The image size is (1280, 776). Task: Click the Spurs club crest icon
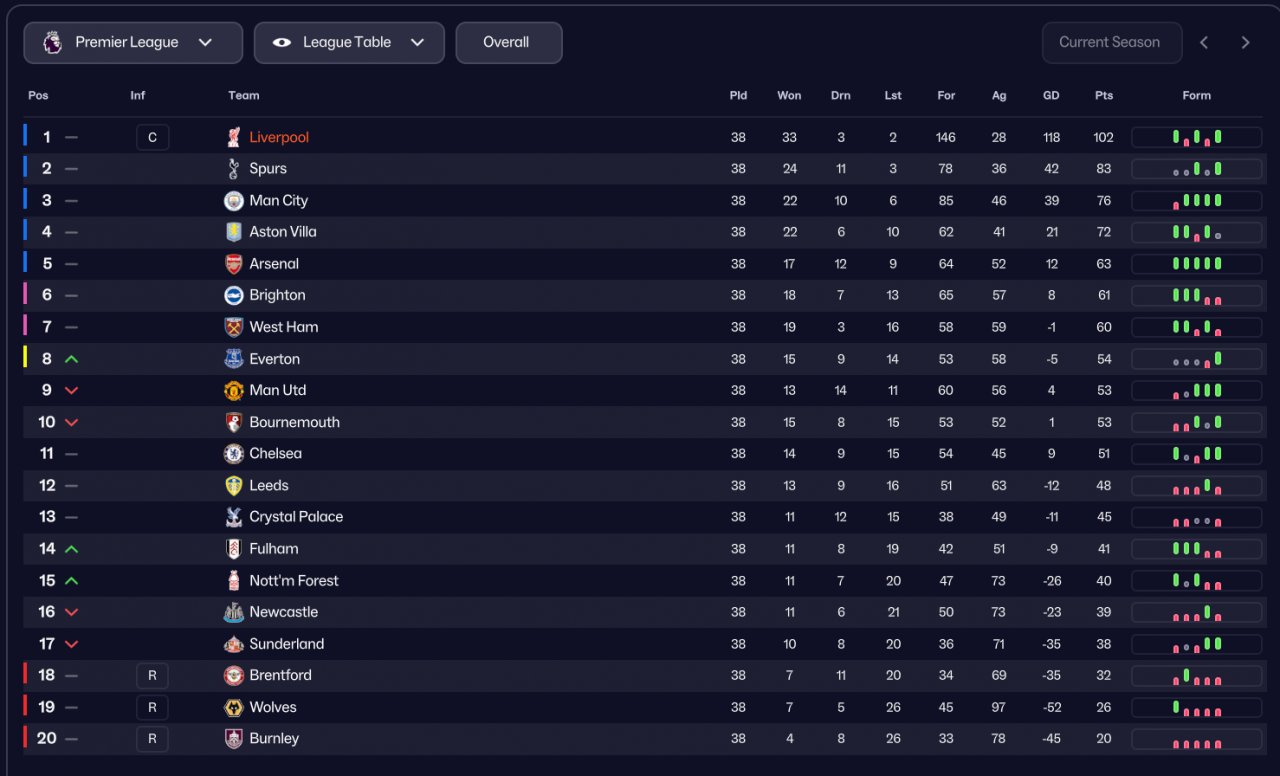coord(234,169)
